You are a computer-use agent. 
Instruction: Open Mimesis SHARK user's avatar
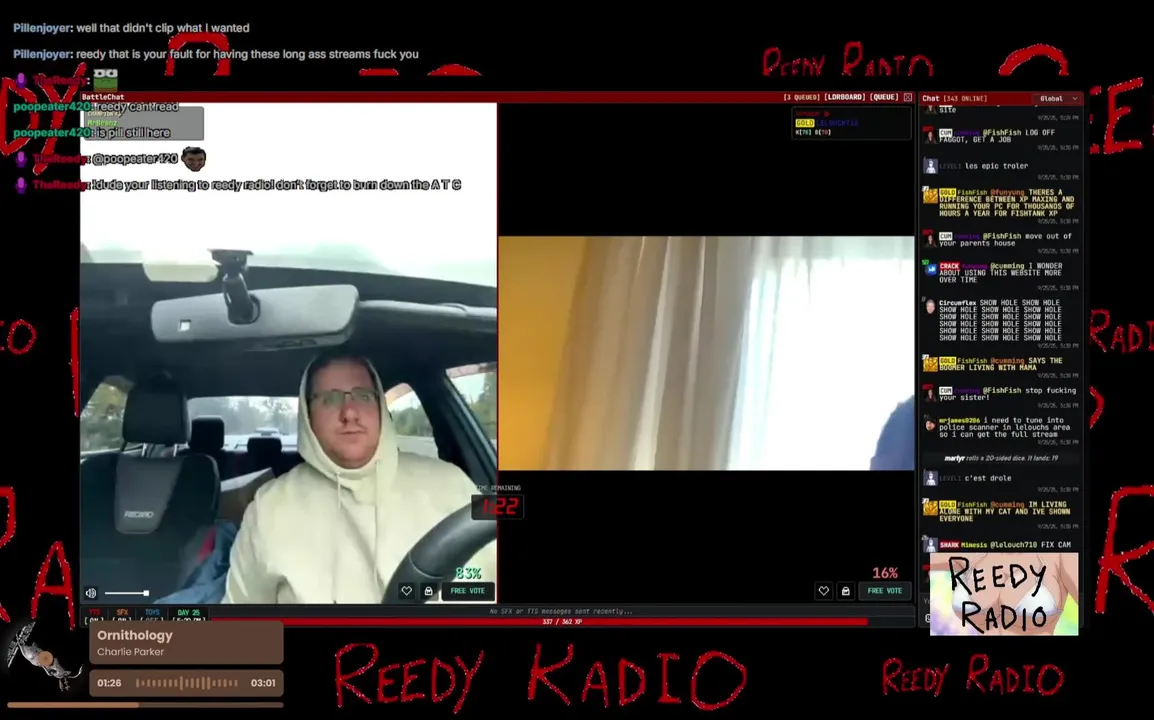(x=931, y=546)
